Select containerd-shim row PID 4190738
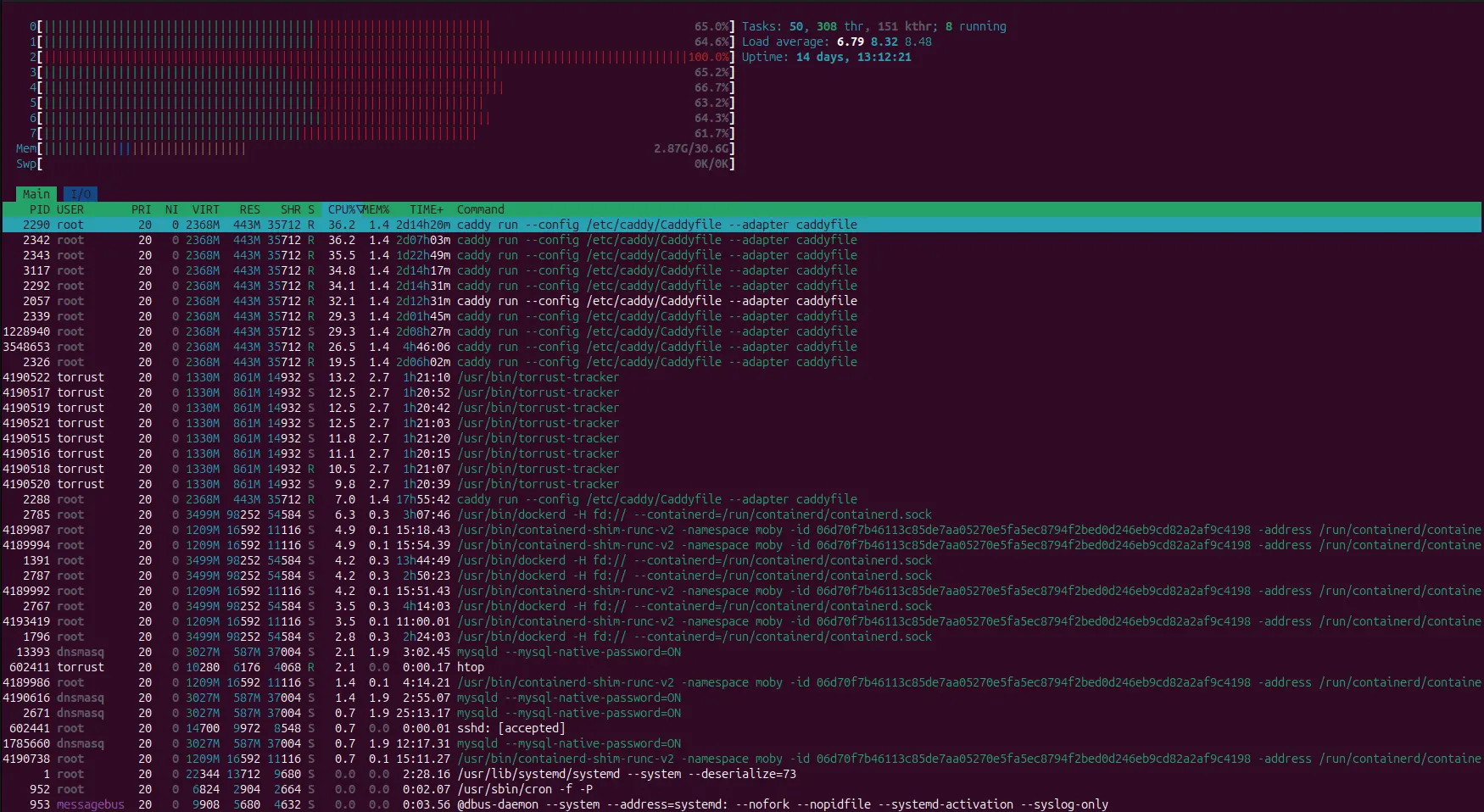The image size is (1484, 812). pyautogui.click(x=742, y=759)
